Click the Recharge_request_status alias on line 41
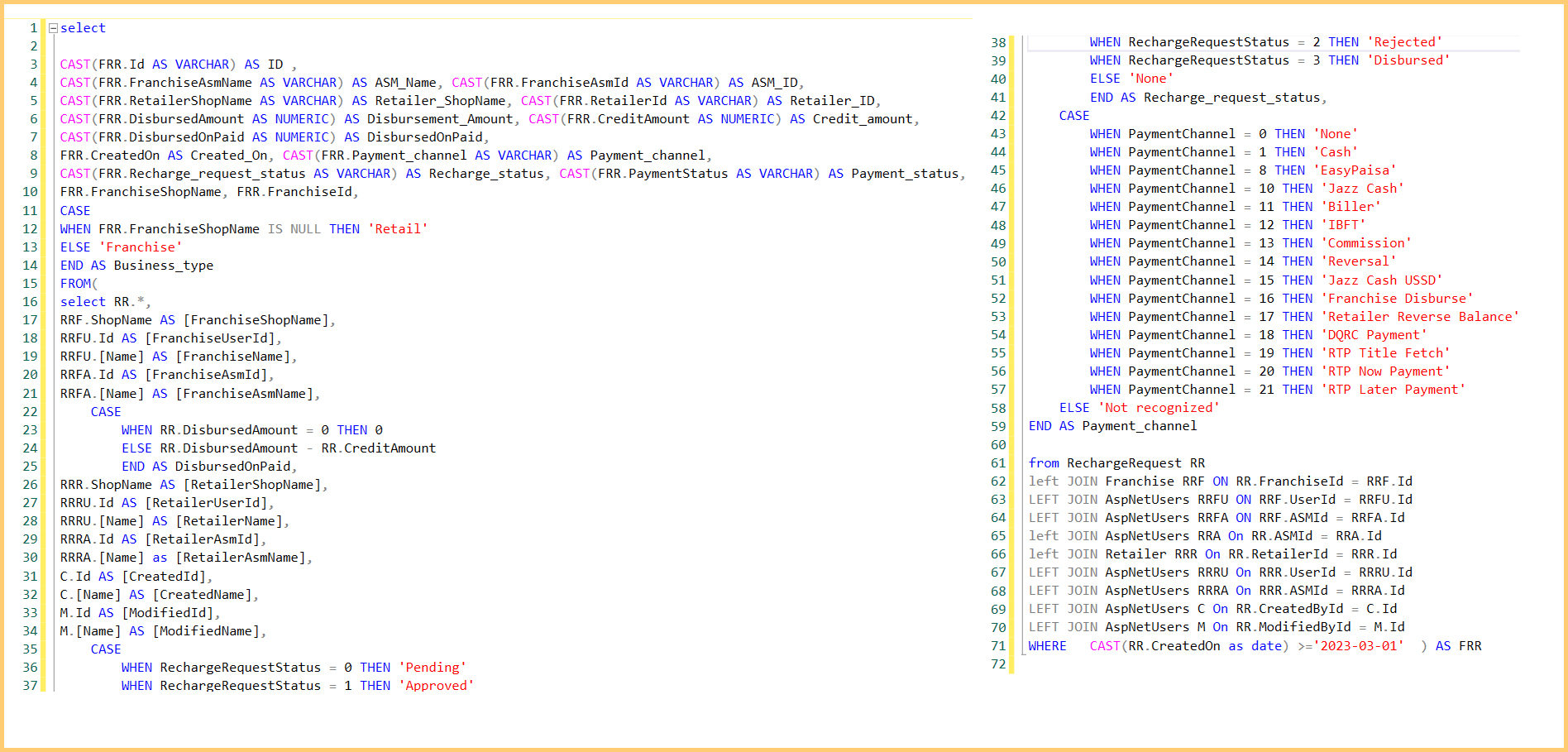 click(1231, 98)
